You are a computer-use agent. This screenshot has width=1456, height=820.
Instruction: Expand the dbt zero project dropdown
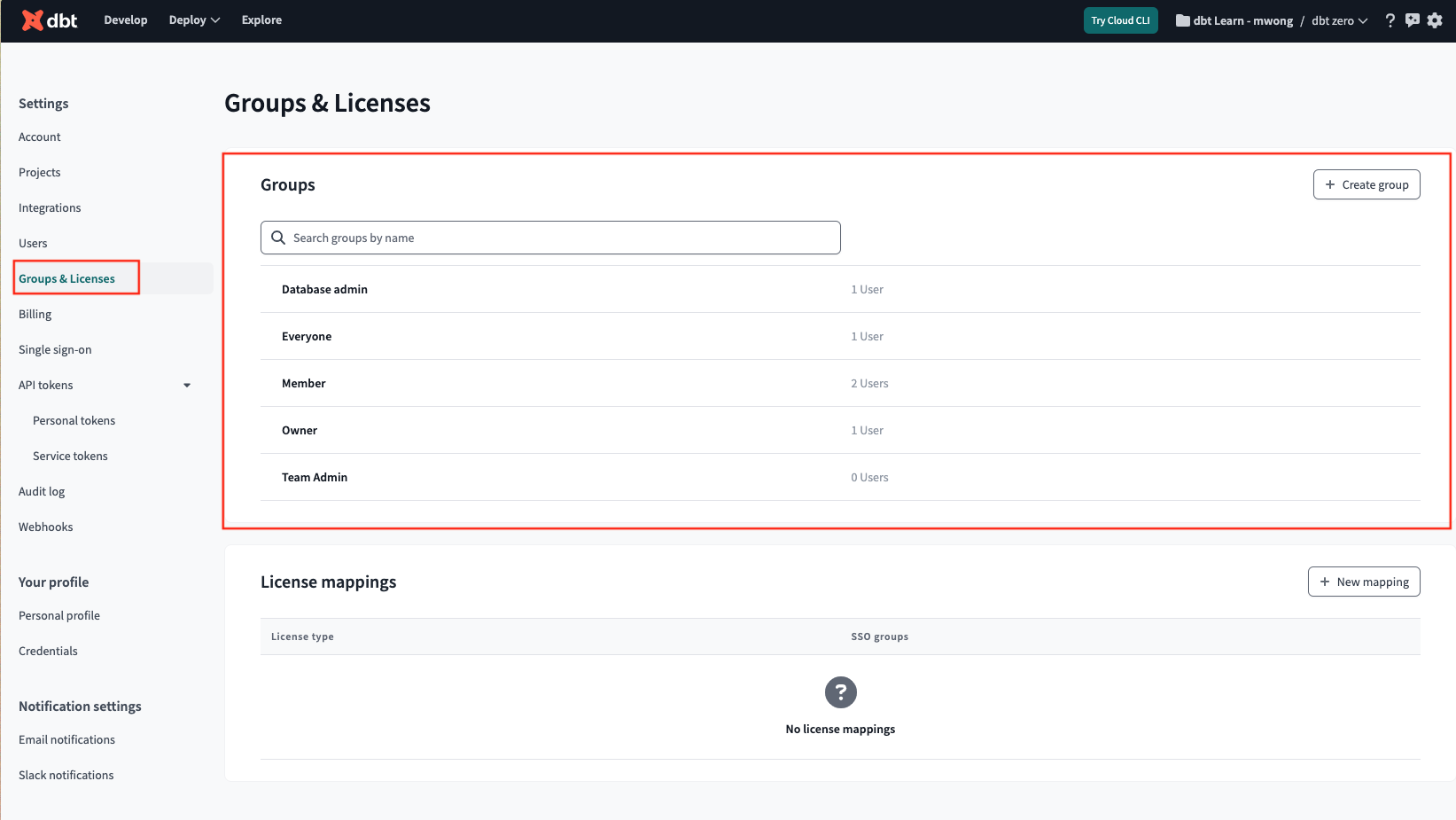1339,20
